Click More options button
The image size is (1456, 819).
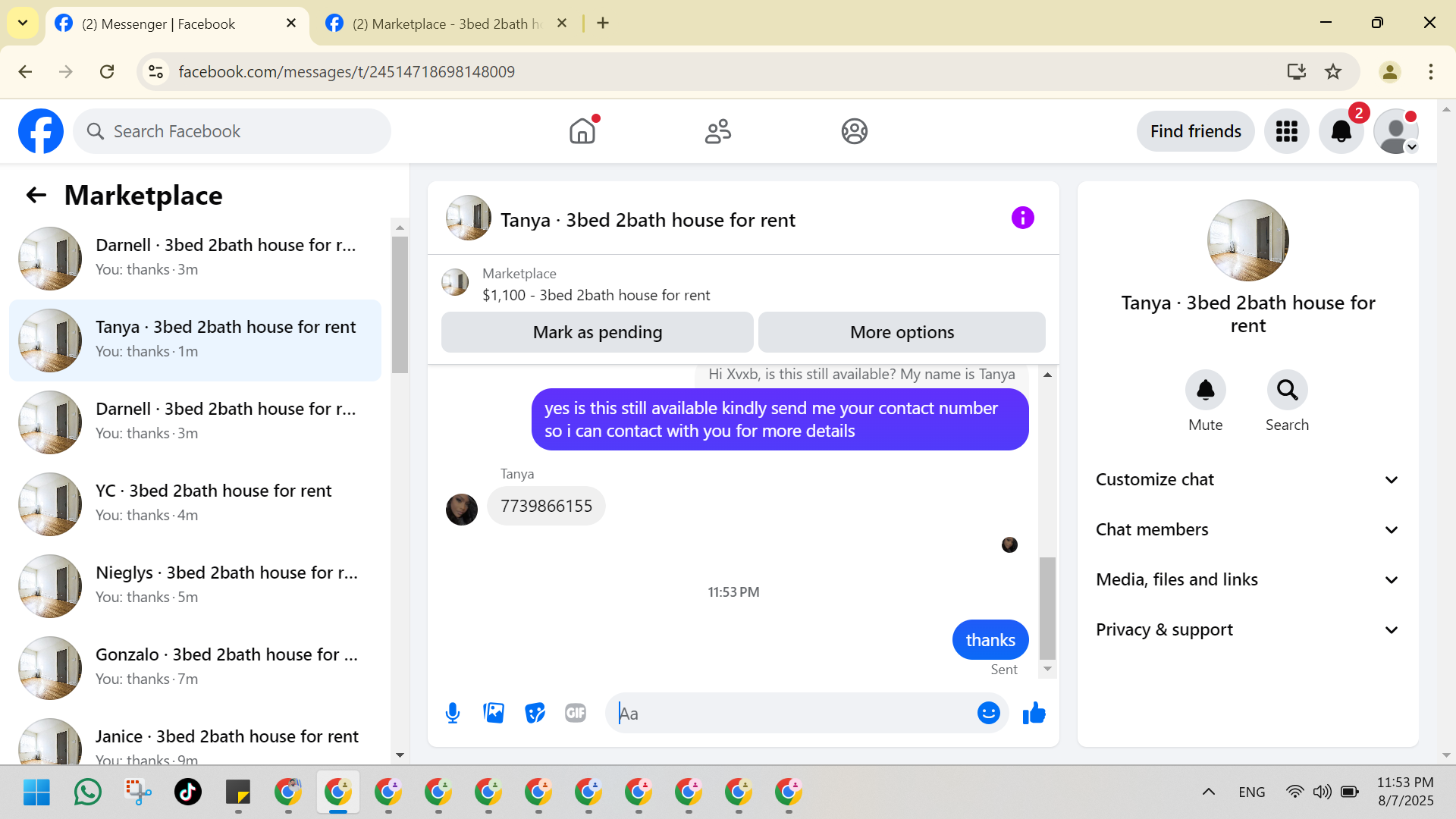coord(902,332)
